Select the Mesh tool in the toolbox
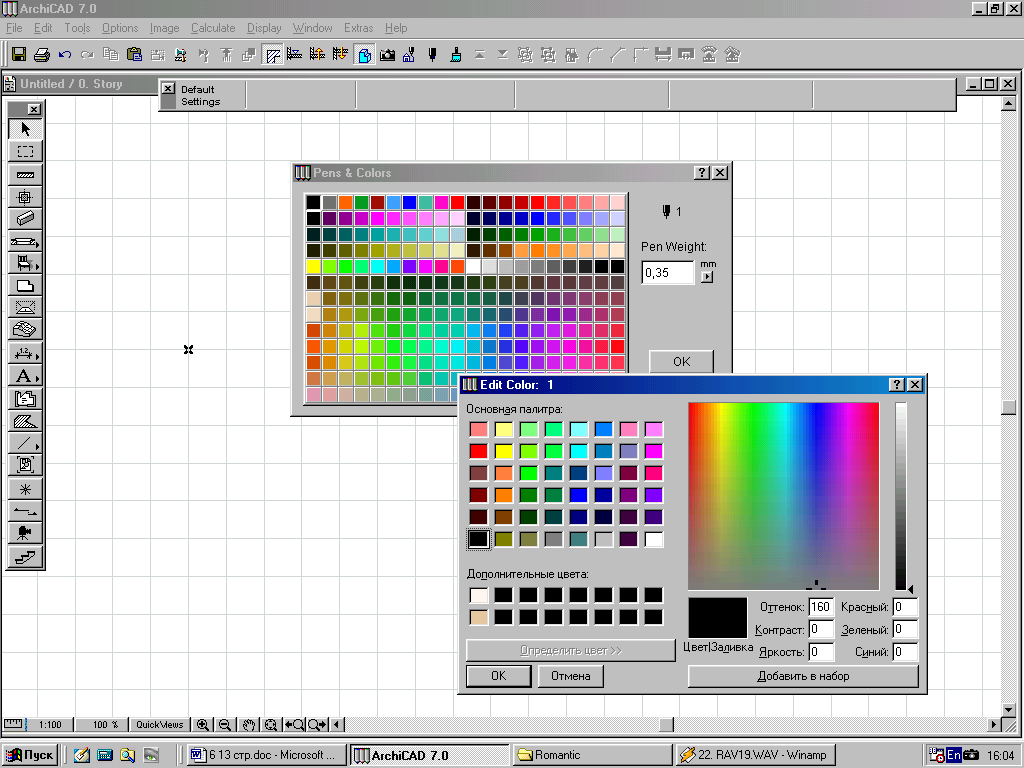The height and width of the screenshot is (768, 1024). 25,330
